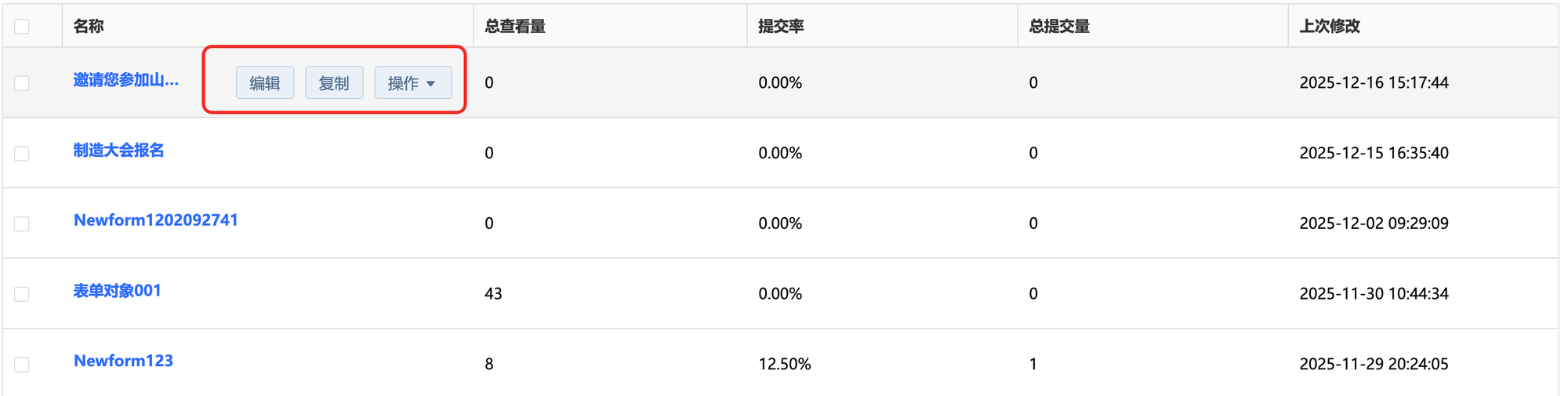Click the 表单对象001 form name
This screenshot has height=396, width=1568.
tap(118, 291)
